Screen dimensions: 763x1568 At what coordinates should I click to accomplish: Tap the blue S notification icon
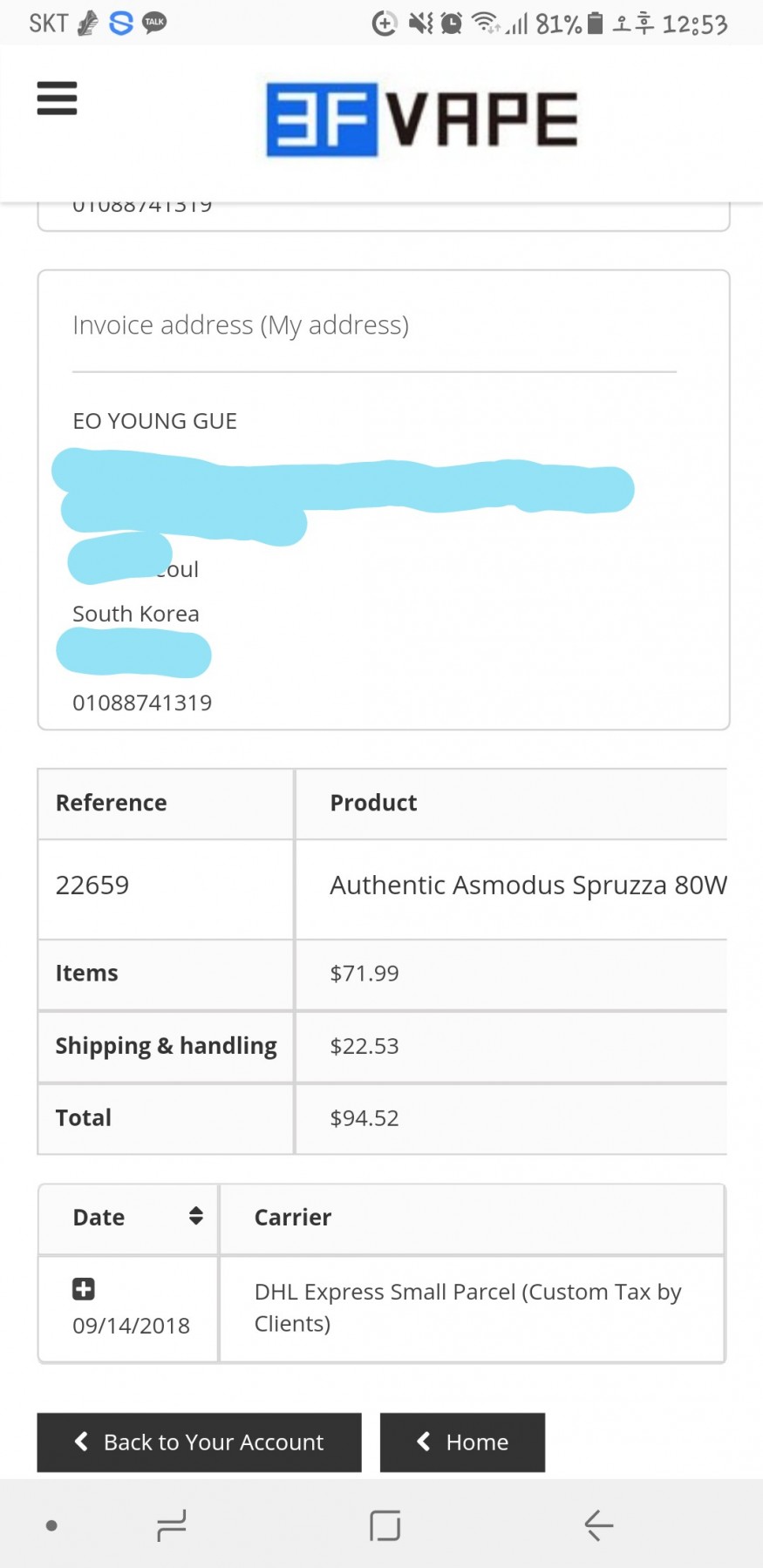click(x=121, y=23)
